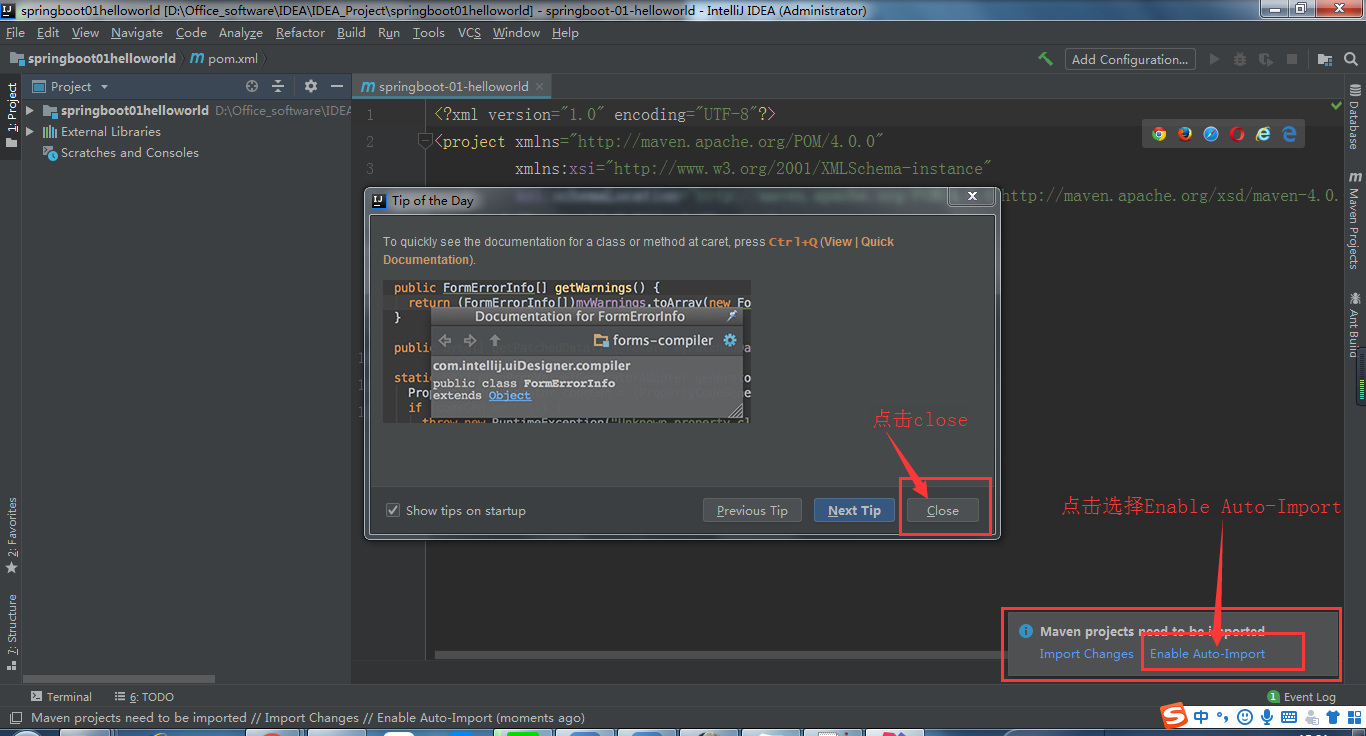Open the 1: Project side tab
The height and width of the screenshot is (736, 1366).
click(12, 115)
